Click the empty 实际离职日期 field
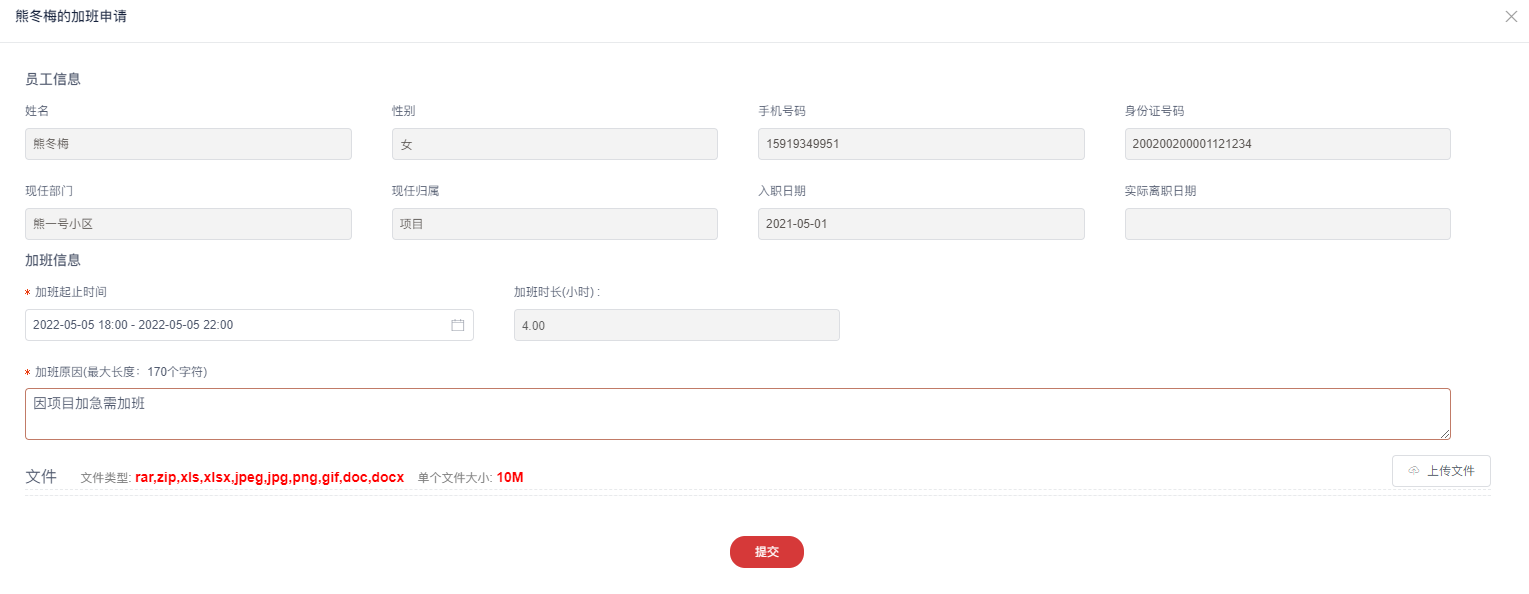This screenshot has height=594, width=1529. tap(1287, 224)
